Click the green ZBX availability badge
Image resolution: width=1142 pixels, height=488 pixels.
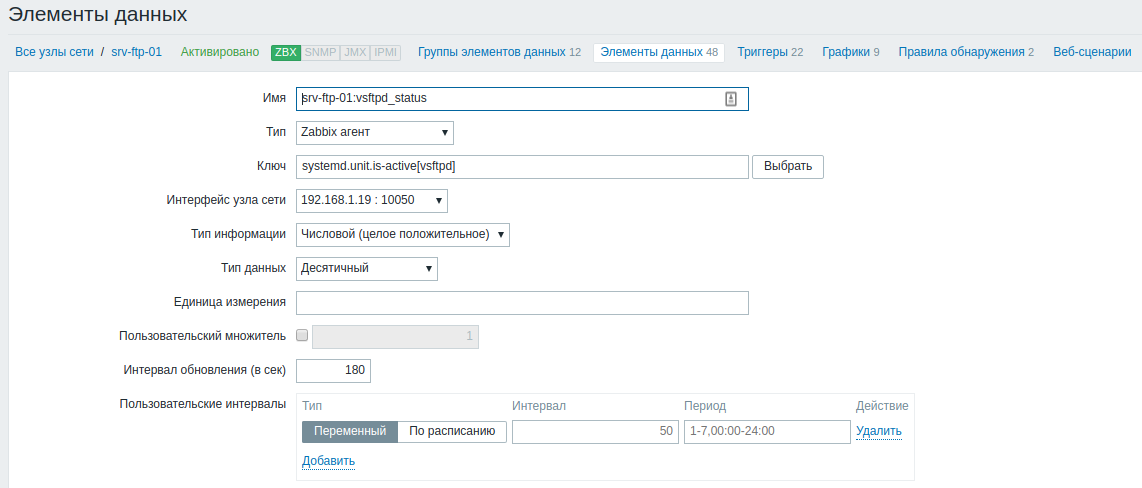click(286, 52)
